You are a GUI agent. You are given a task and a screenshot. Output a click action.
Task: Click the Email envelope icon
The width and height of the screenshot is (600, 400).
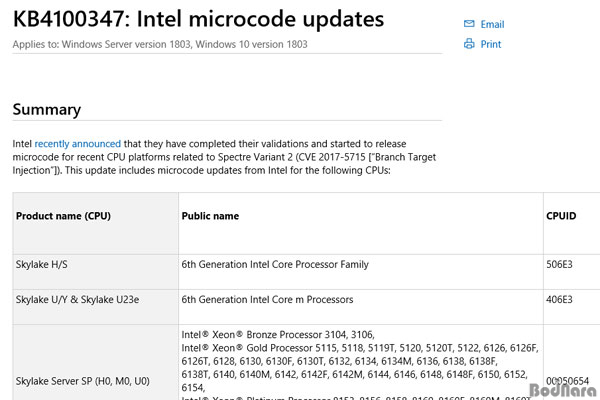coord(469,24)
